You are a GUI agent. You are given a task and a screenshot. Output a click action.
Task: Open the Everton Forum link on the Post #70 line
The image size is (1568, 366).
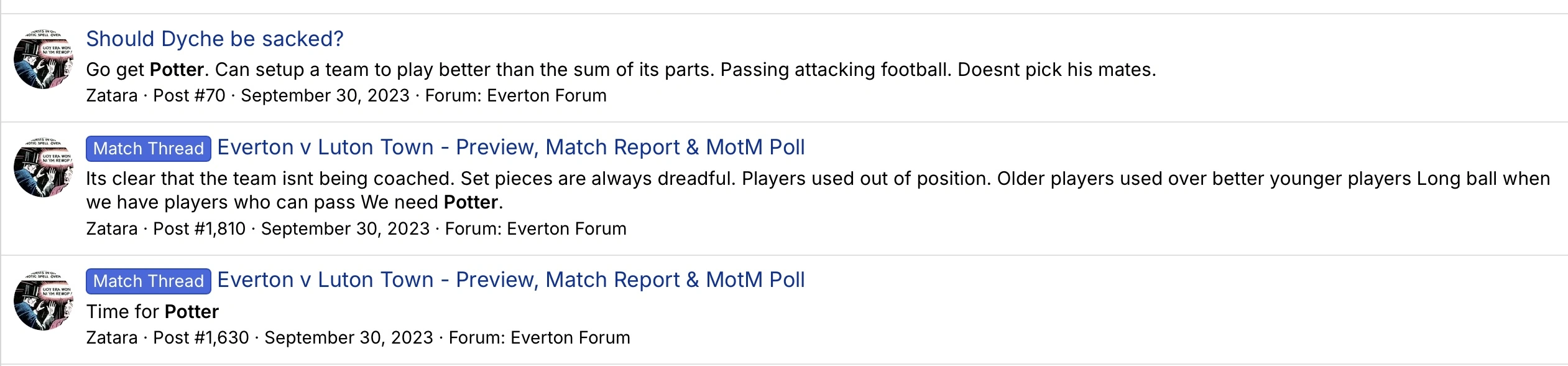pos(546,96)
